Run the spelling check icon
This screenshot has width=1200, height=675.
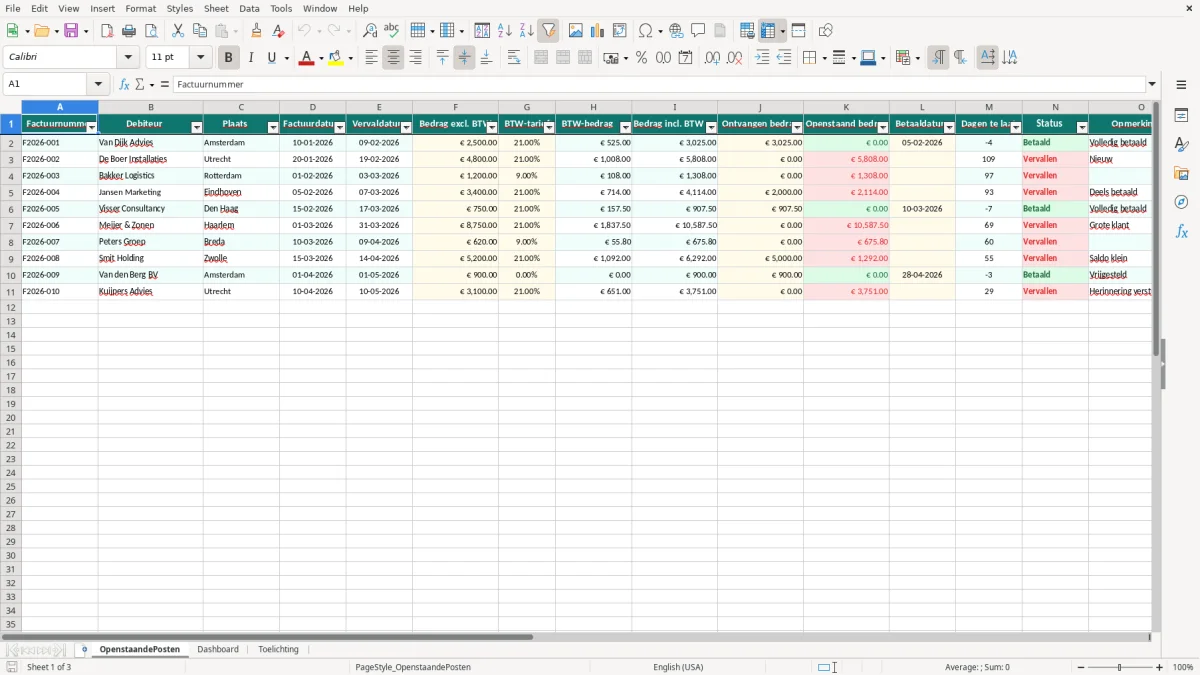[392, 31]
